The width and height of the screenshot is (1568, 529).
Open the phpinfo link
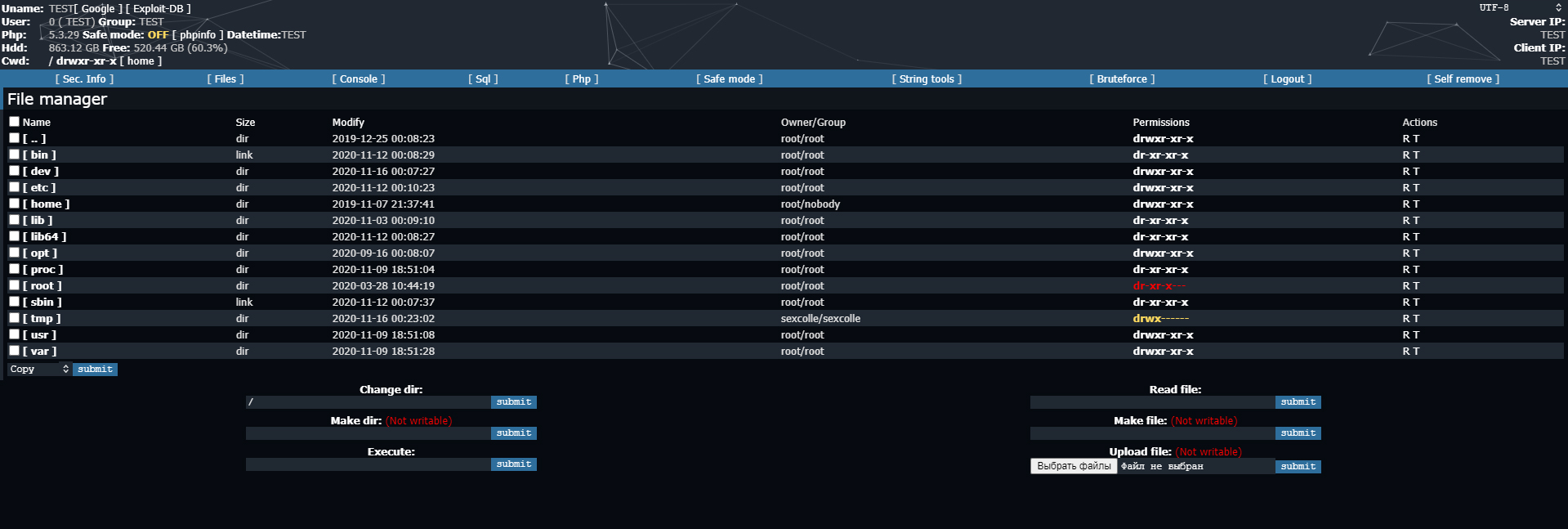(198, 35)
